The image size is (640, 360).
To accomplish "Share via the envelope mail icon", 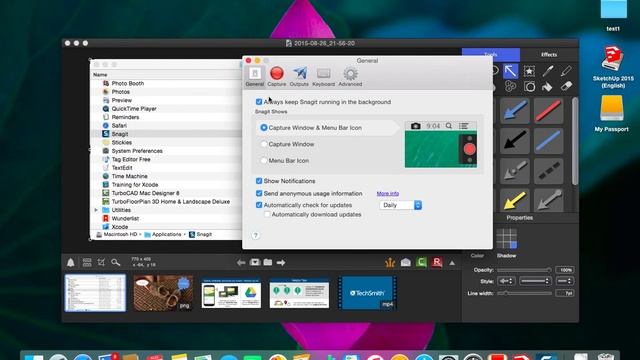I will [x=405, y=262].
